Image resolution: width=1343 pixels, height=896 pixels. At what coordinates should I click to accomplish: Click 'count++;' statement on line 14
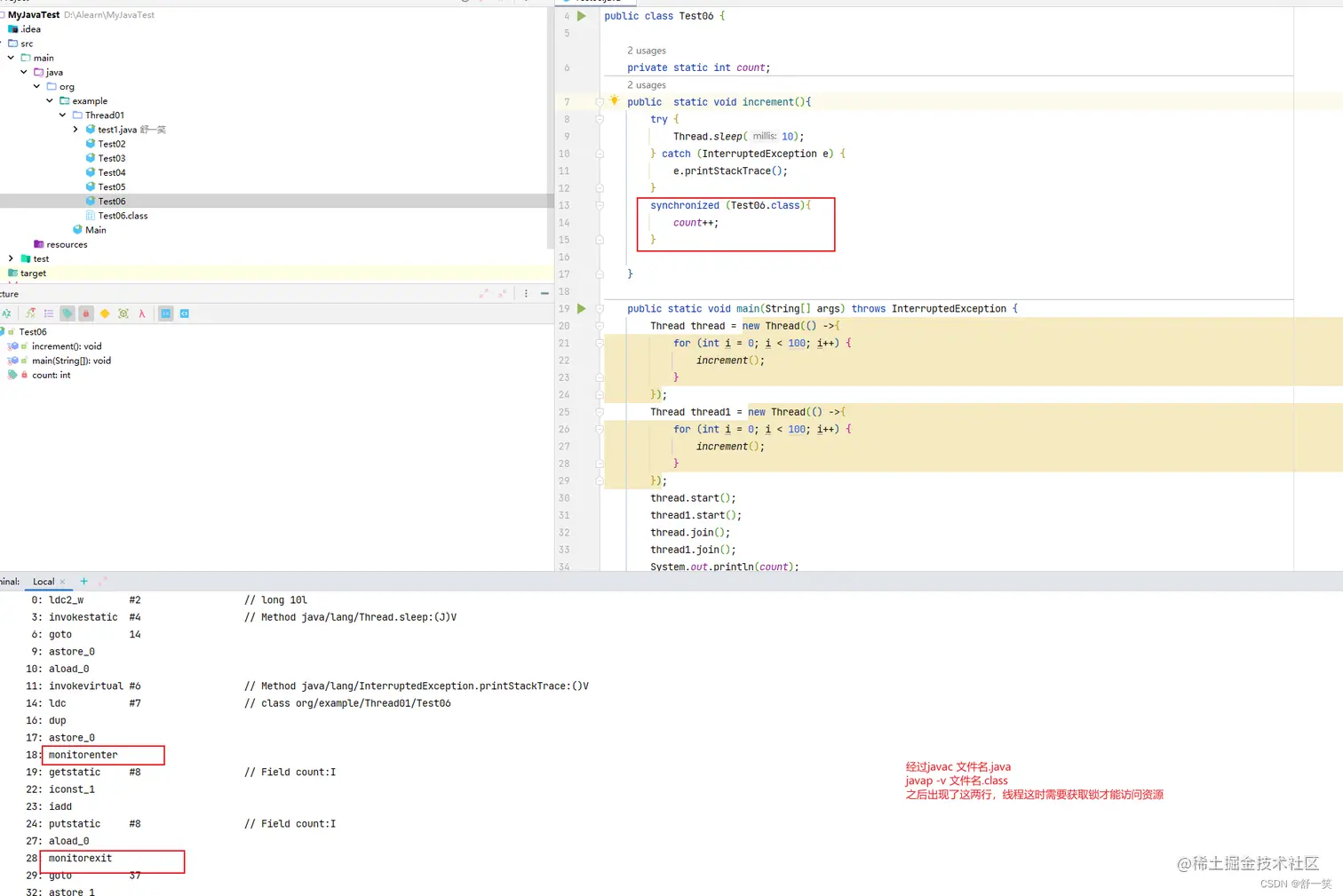[695, 223]
